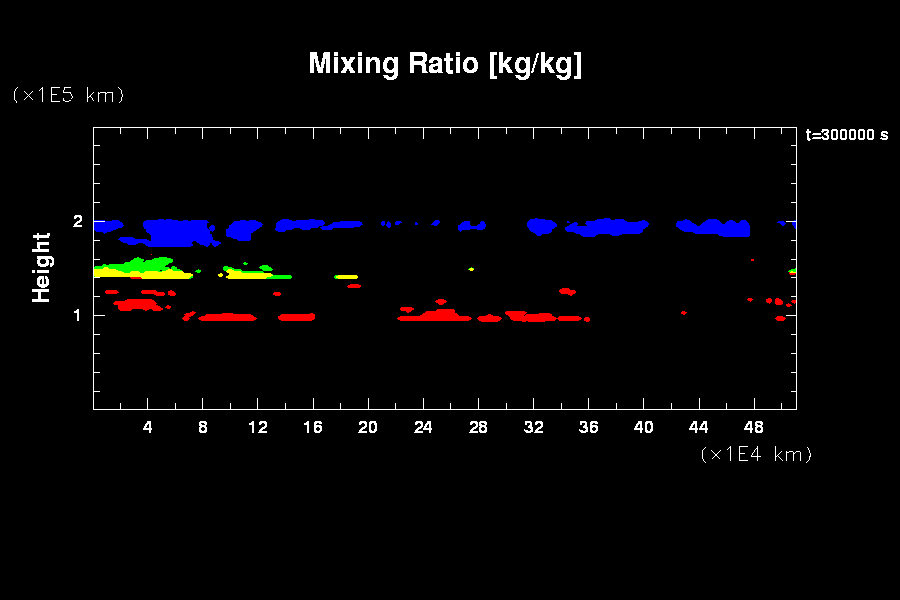Click the x-axis tick label 4
Image resolution: width=900 pixels, height=600 pixels.
148,427
